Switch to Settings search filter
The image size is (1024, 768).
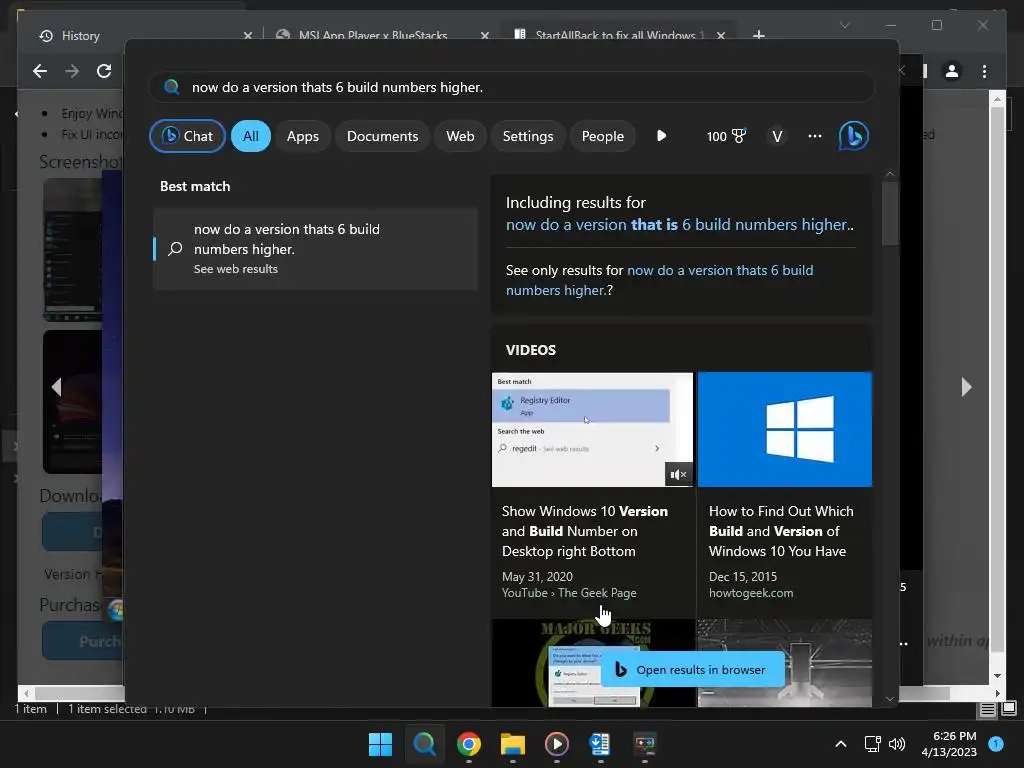coord(528,136)
